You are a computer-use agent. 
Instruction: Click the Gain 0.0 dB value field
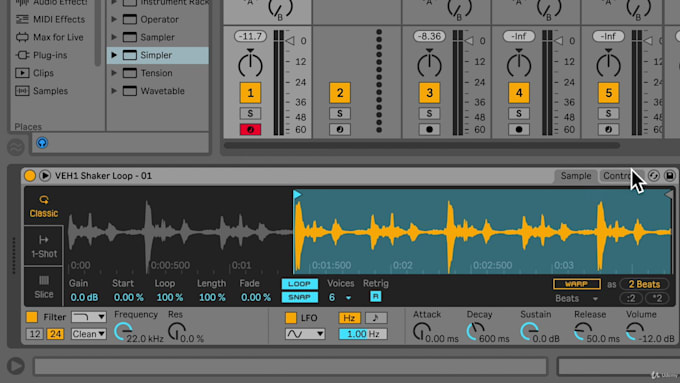(84, 298)
